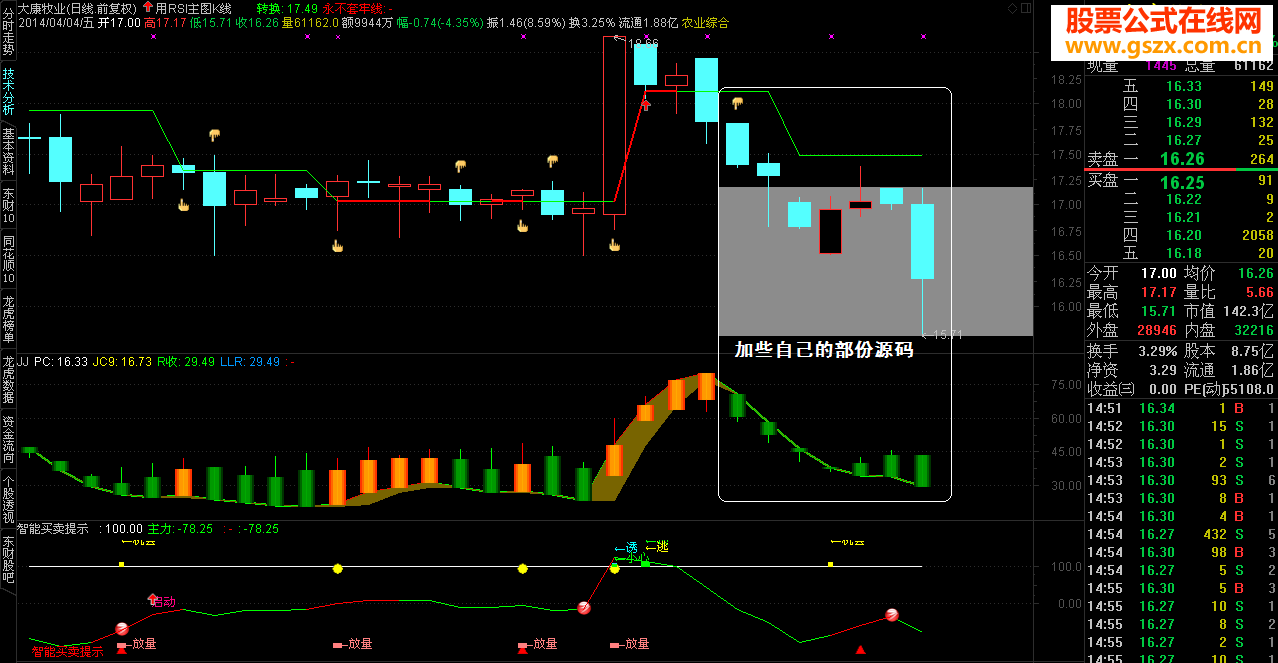
Task: Select the tick row with volume 432
Action: 1181,534
